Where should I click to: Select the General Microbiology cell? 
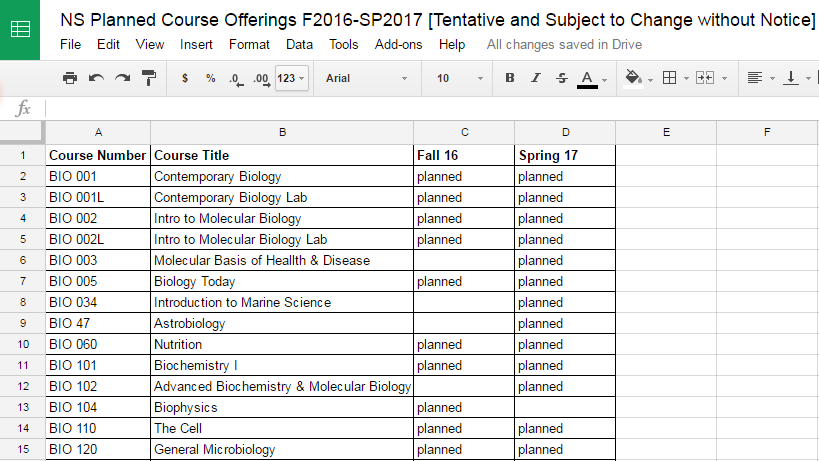point(282,449)
